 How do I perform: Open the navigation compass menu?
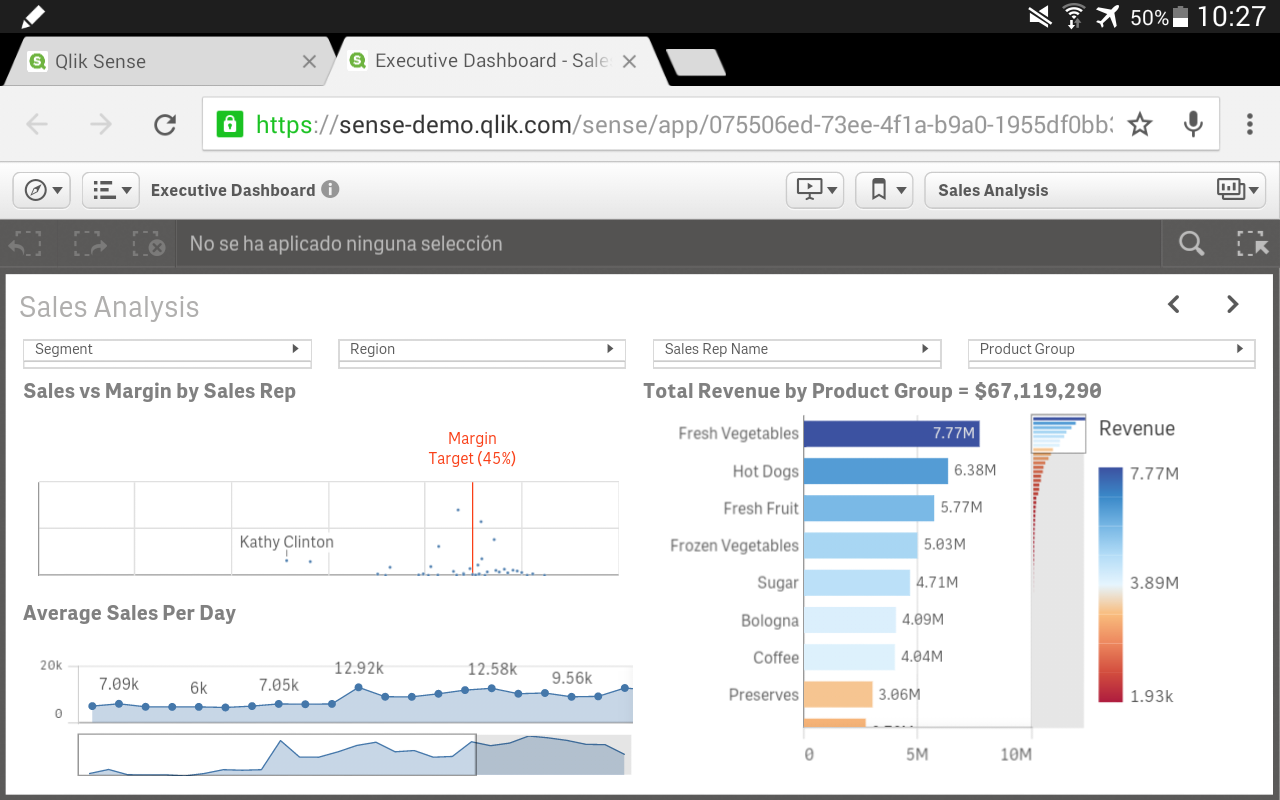click(41, 190)
